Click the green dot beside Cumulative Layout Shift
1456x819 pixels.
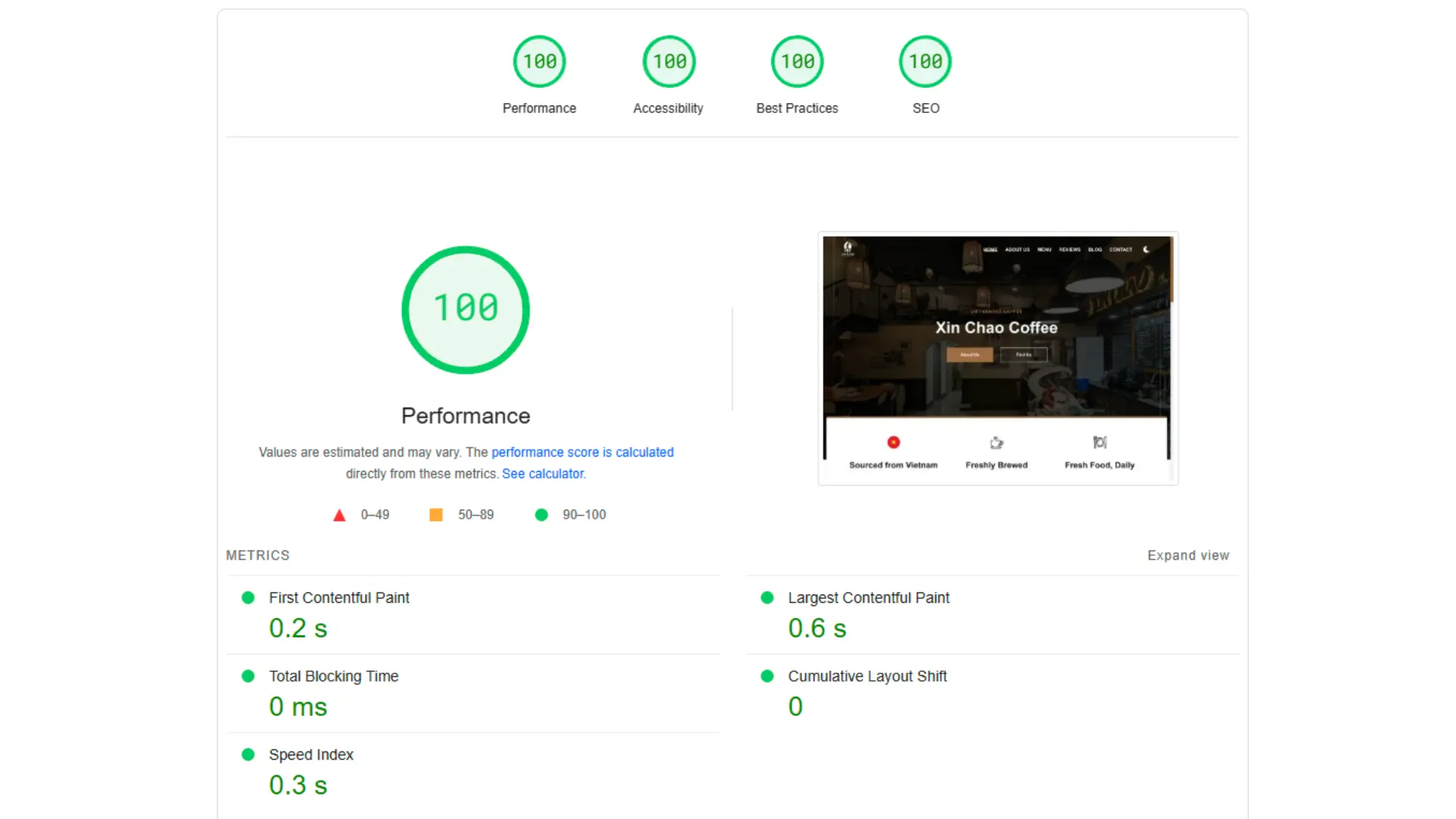767,676
